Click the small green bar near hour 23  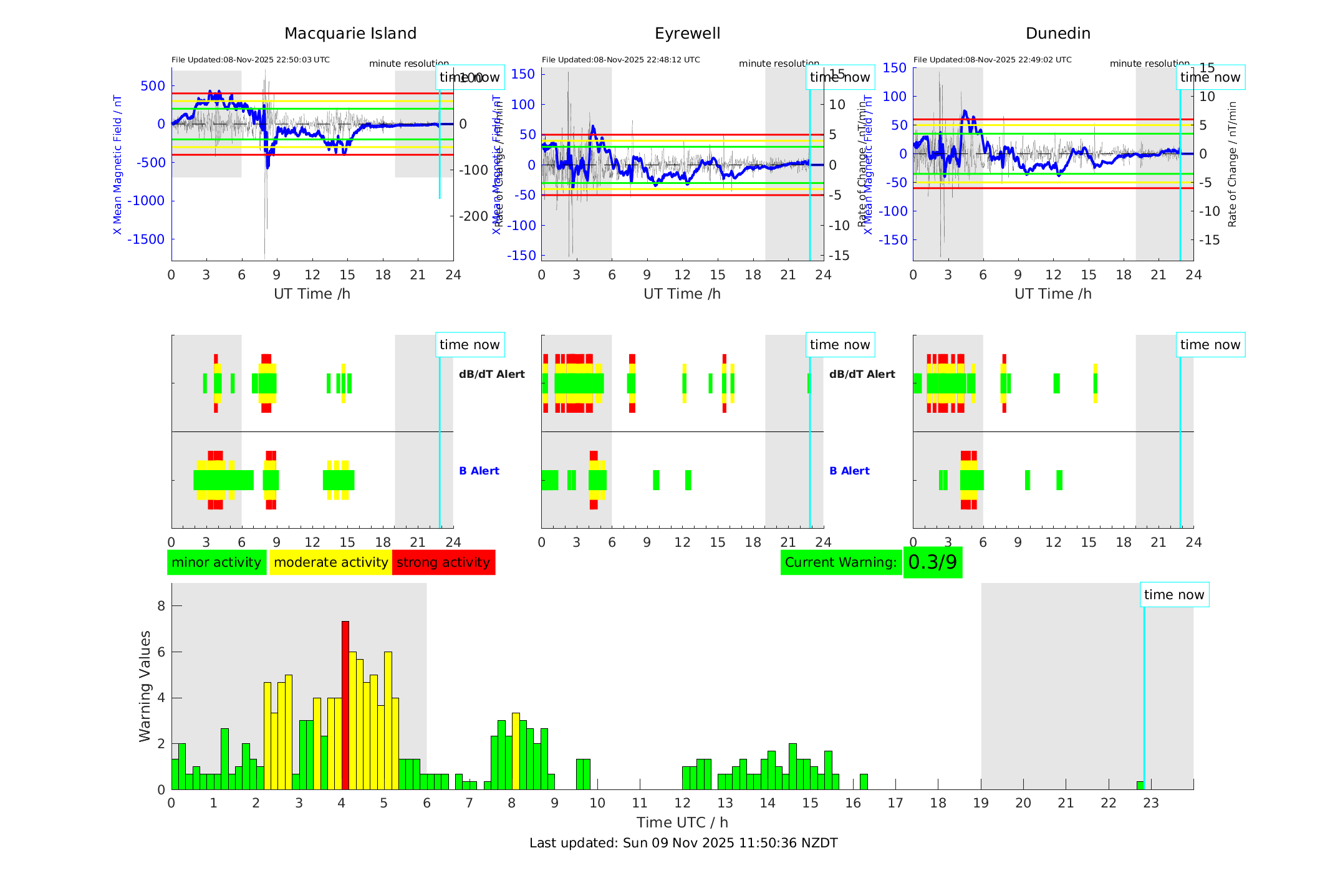(x=1140, y=785)
